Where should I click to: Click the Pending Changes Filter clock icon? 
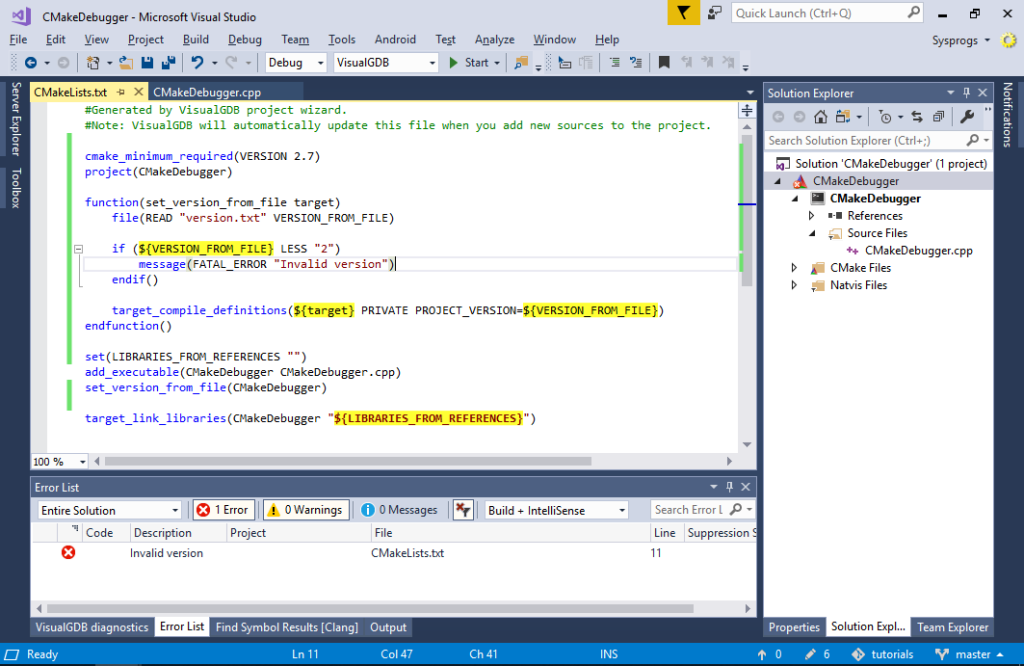(x=886, y=117)
